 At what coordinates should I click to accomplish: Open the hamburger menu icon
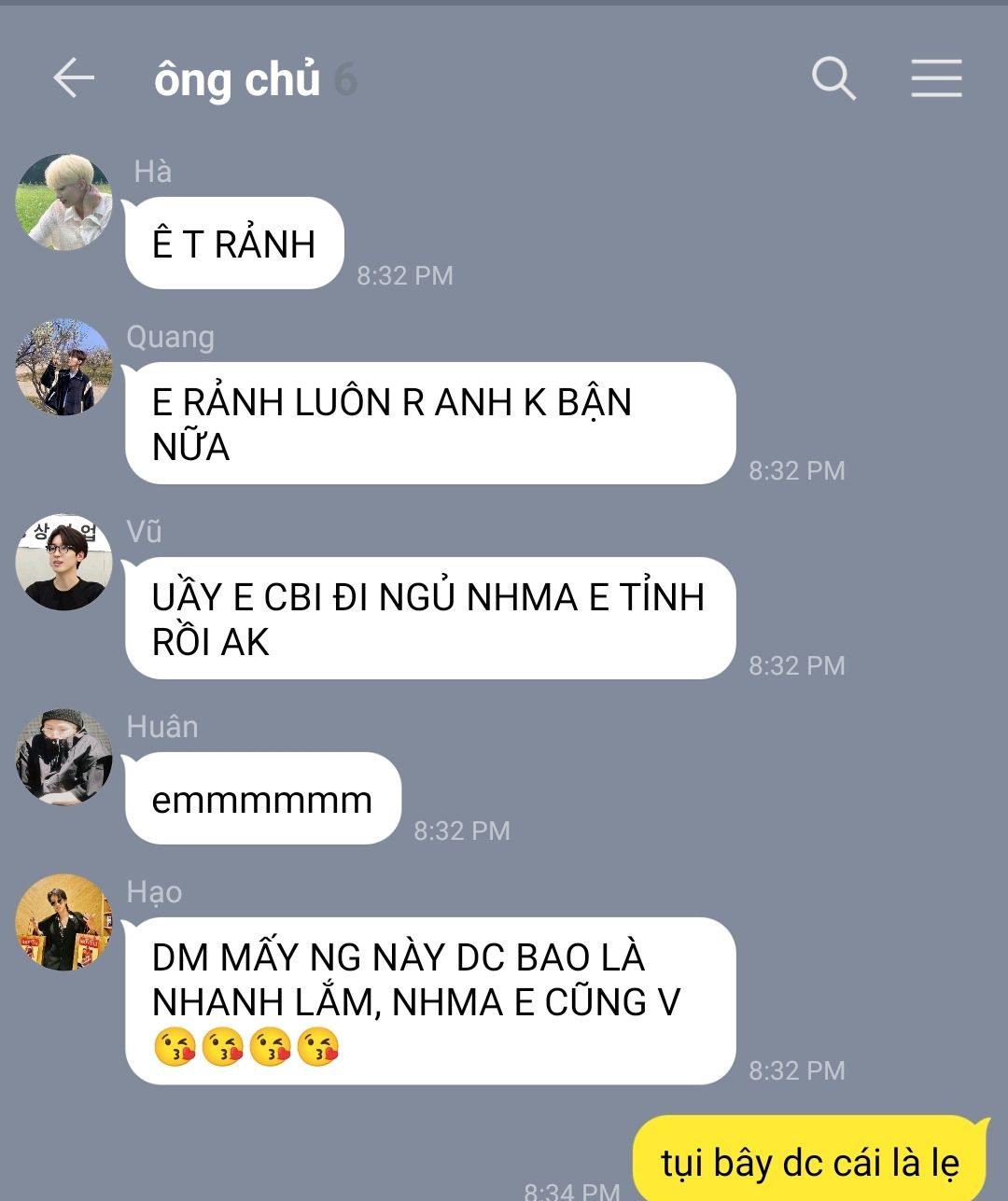936,77
